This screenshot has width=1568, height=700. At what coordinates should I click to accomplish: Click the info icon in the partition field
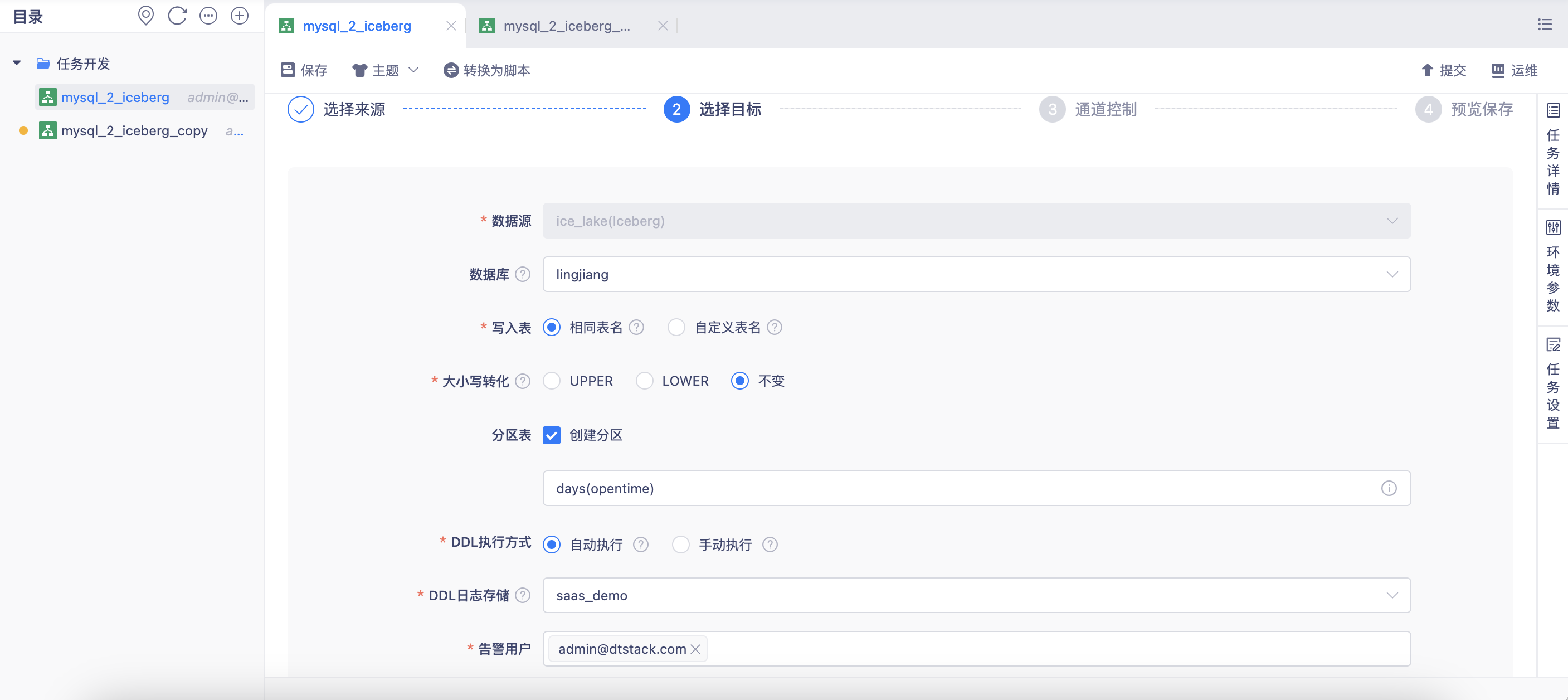(x=1389, y=488)
